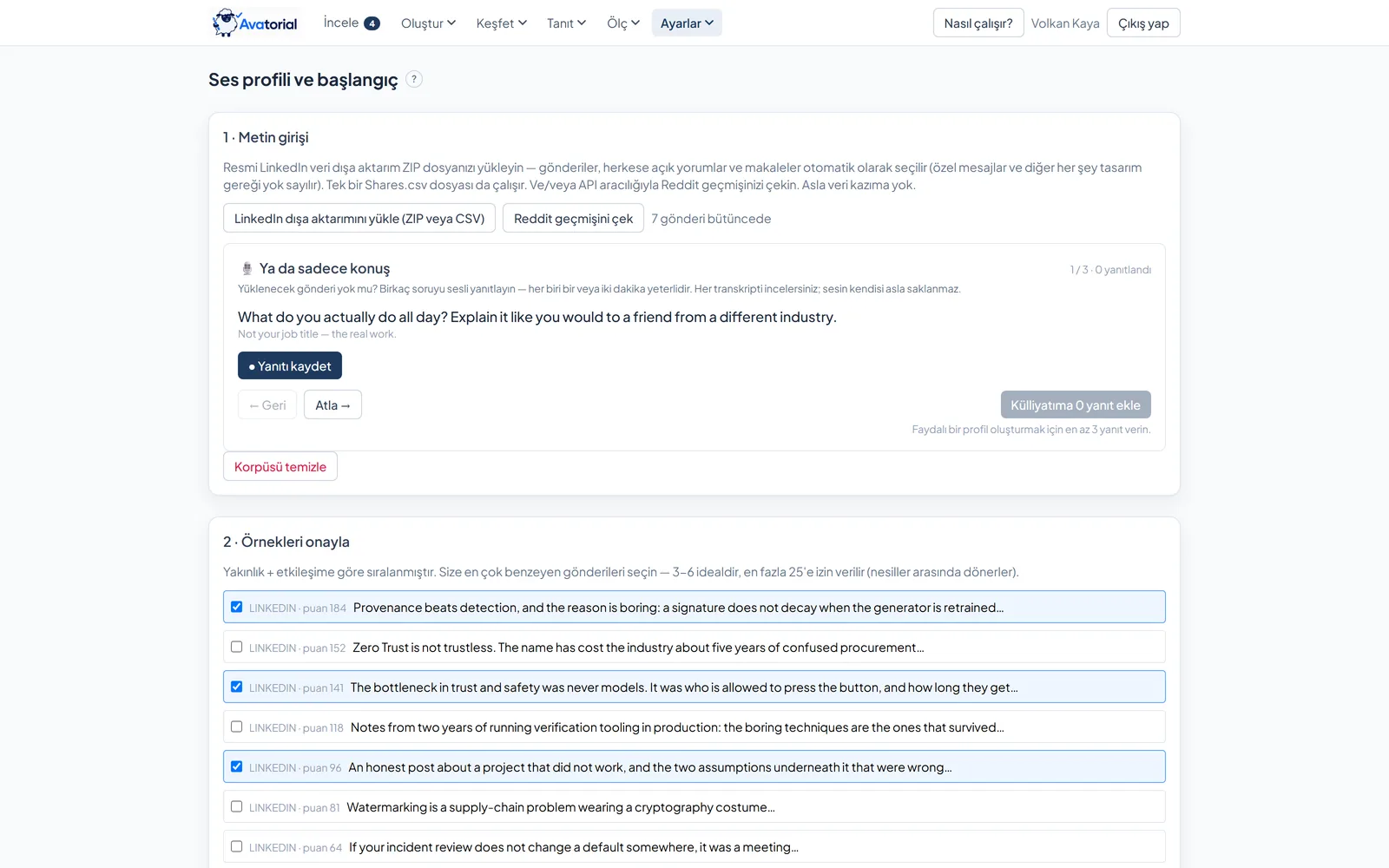Click the microphone icon beside Ya da sadece konuş
This screenshot has width=1389, height=868.
coord(247,268)
